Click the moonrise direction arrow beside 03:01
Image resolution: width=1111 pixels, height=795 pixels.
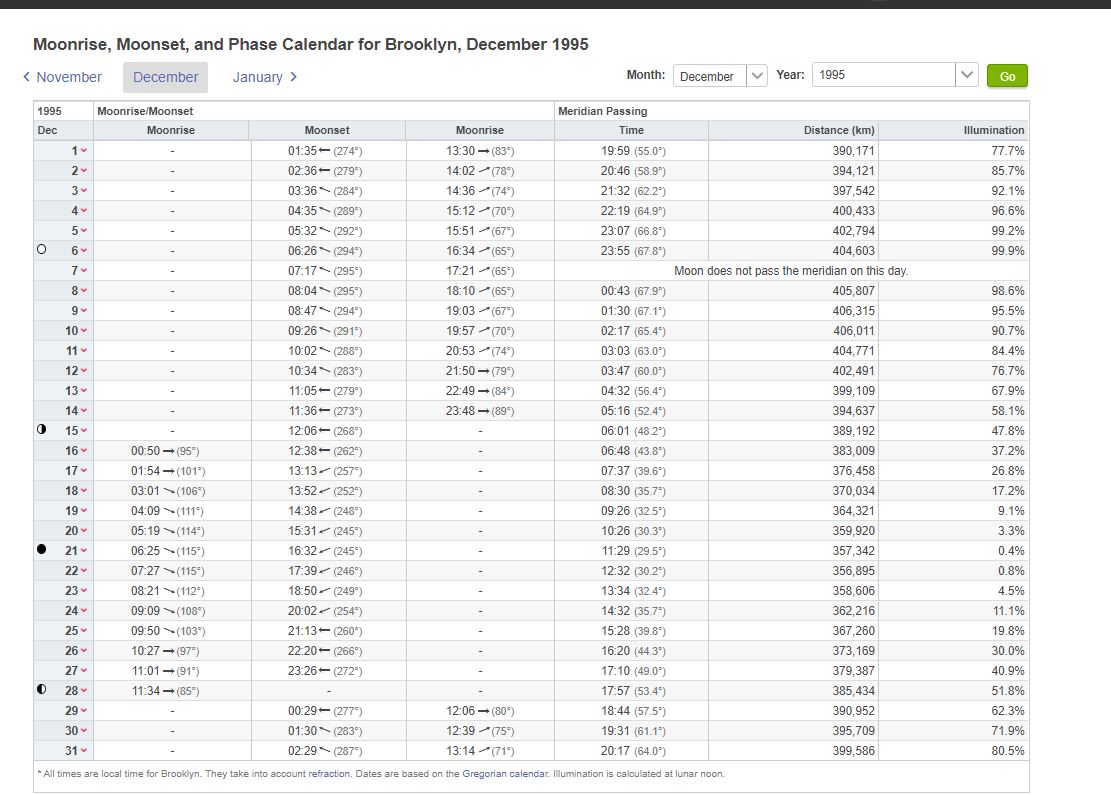point(169,491)
